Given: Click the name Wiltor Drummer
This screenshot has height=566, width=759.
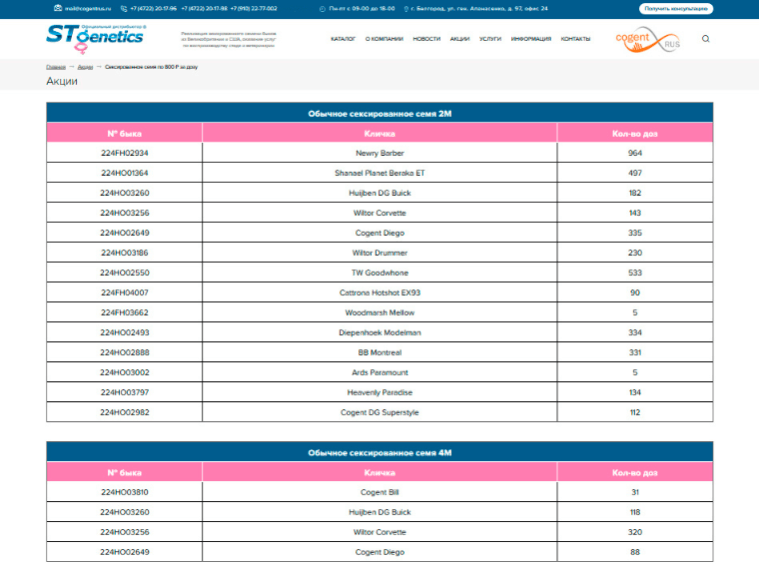Looking at the screenshot, I should tap(380, 253).
